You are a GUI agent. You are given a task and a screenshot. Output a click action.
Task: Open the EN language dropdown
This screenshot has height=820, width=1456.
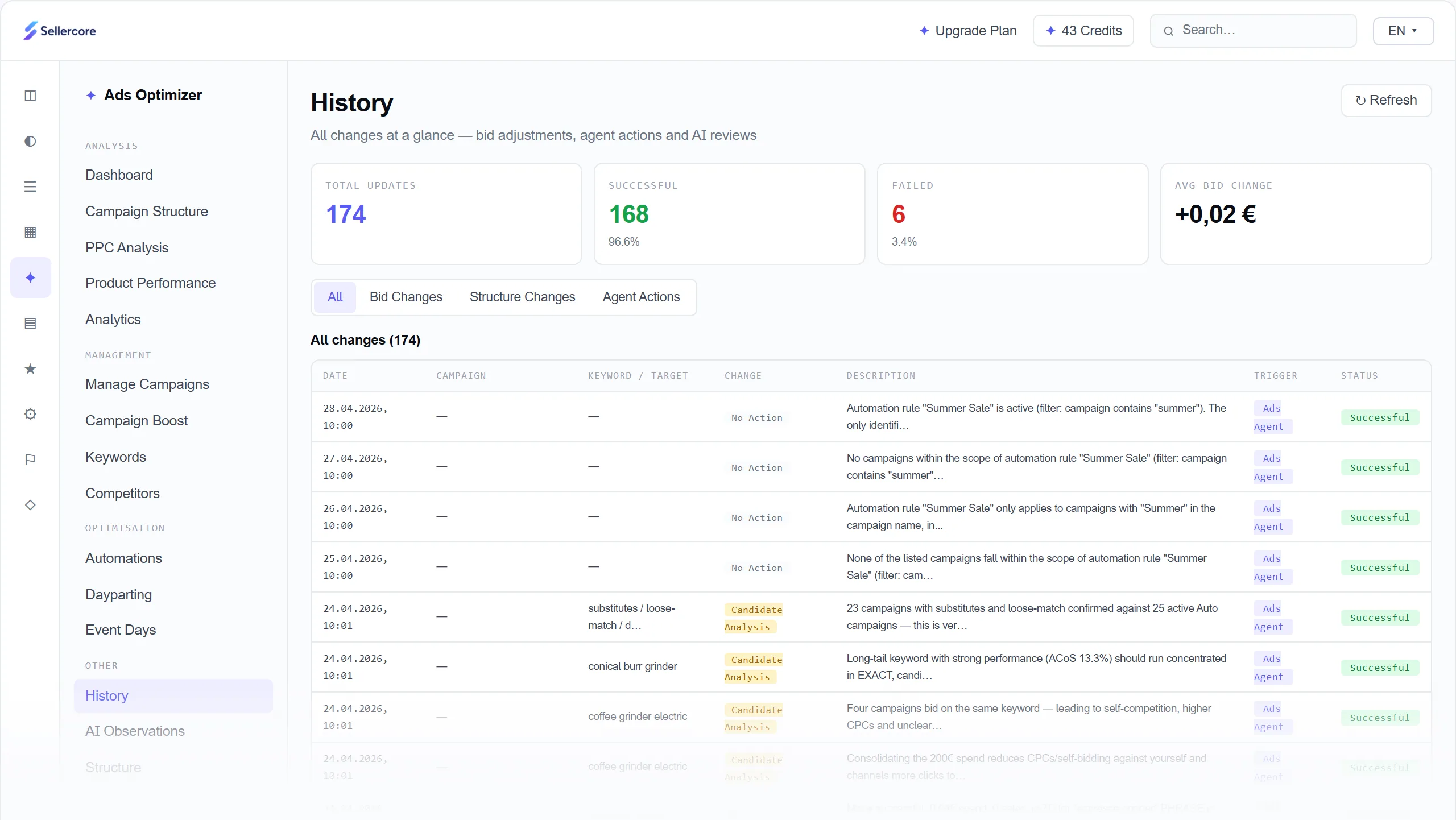pyautogui.click(x=1403, y=31)
